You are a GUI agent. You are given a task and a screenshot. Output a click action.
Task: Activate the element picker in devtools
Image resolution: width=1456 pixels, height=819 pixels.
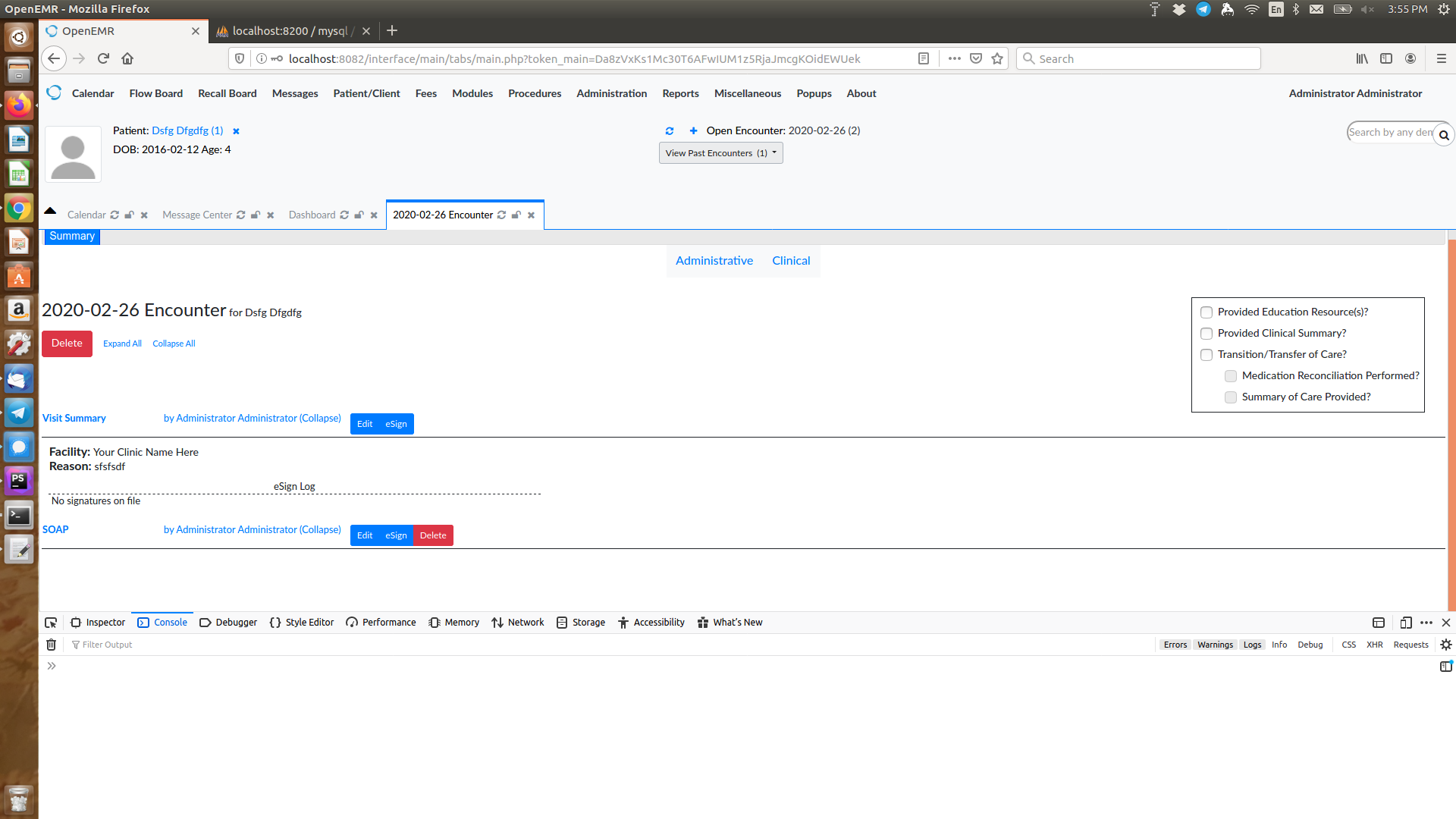tap(51, 622)
